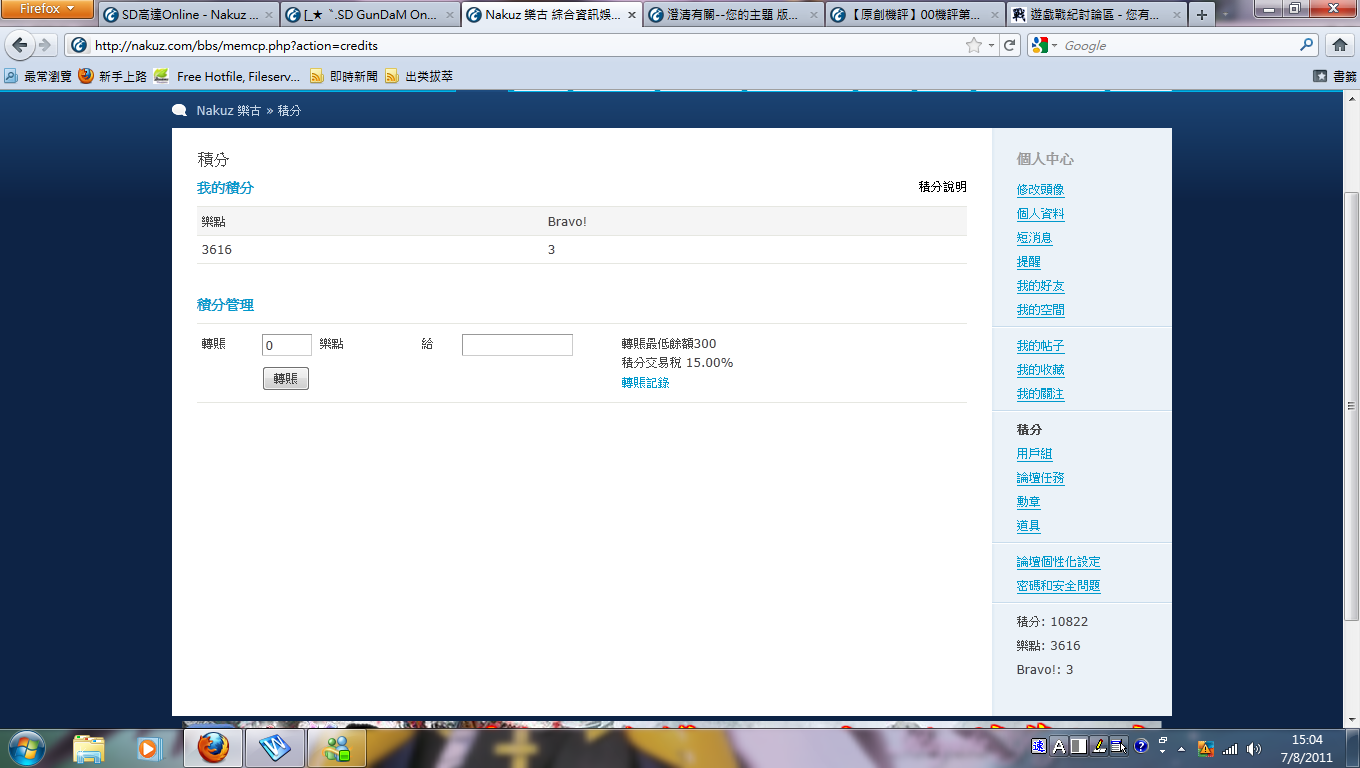Open a new tab with the plus button
The height and width of the screenshot is (768, 1360).
click(x=1202, y=15)
